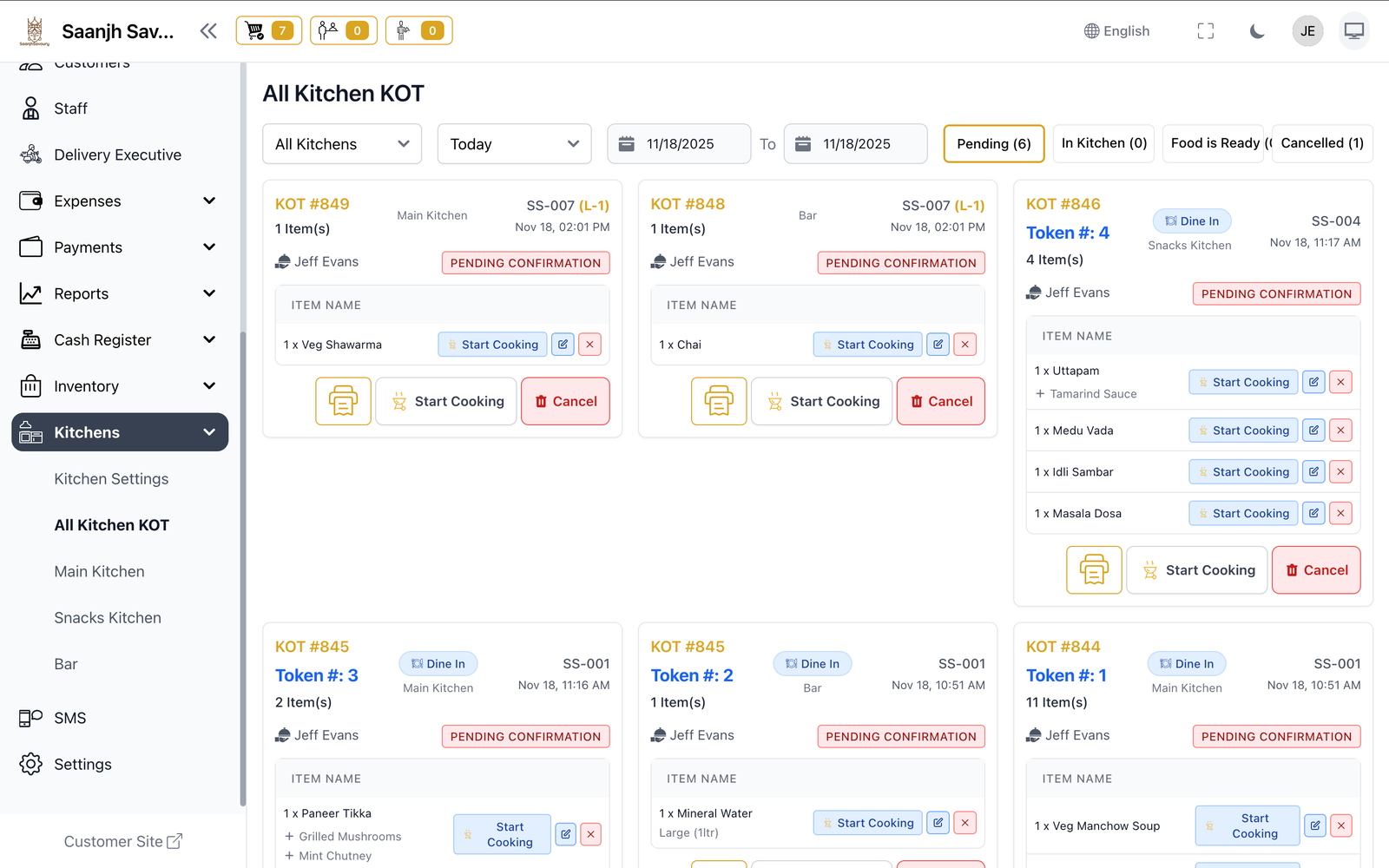Viewport: 1389px width, 868px height.
Task: Click the cart orders icon showing 7
Action: (x=268, y=30)
